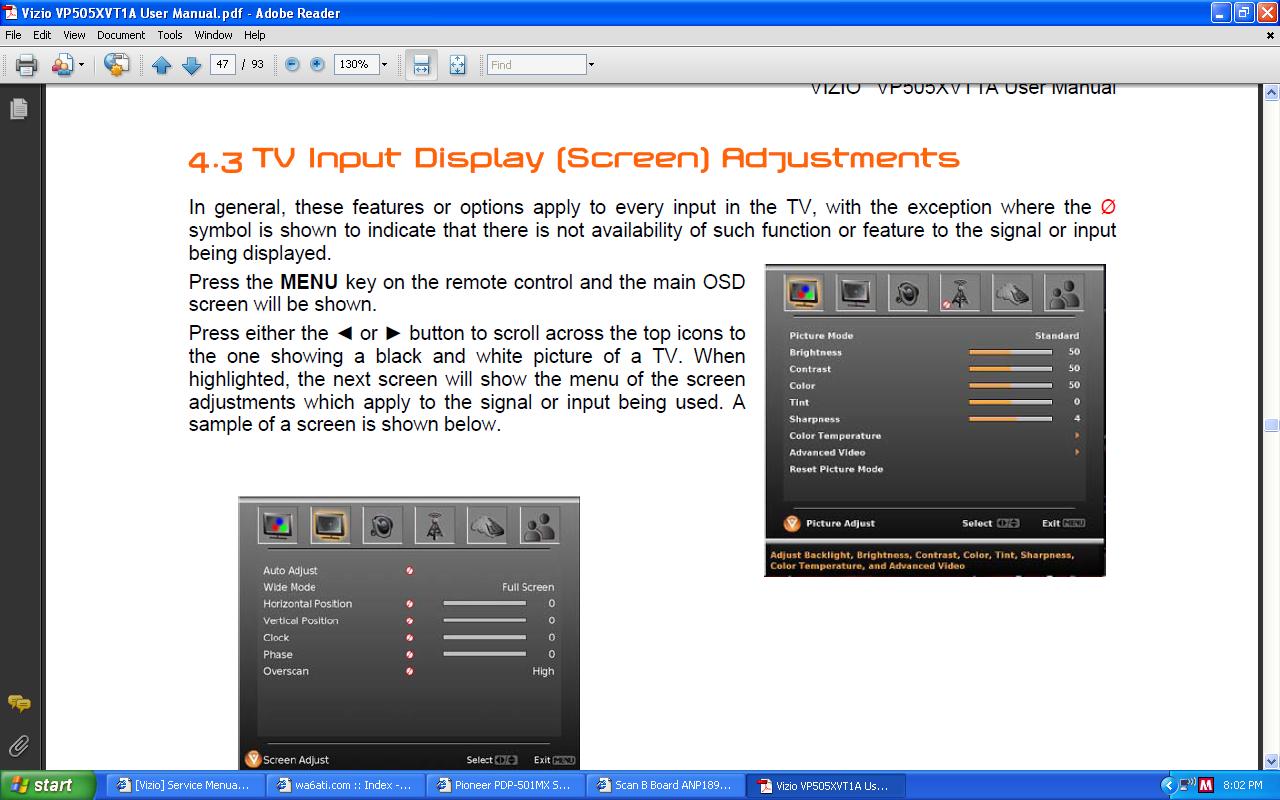Open the zoom level dropdown arrow
The width and height of the screenshot is (1280, 800).
click(x=384, y=64)
